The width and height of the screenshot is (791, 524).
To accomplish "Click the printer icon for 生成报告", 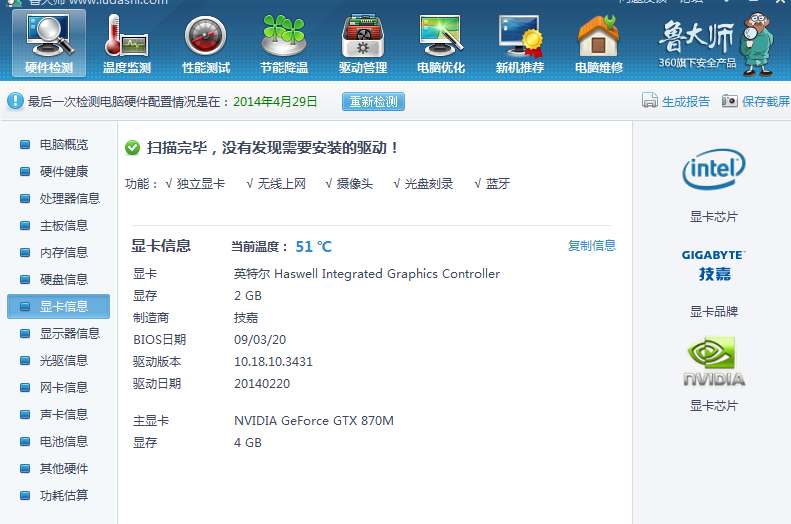I will (650, 100).
